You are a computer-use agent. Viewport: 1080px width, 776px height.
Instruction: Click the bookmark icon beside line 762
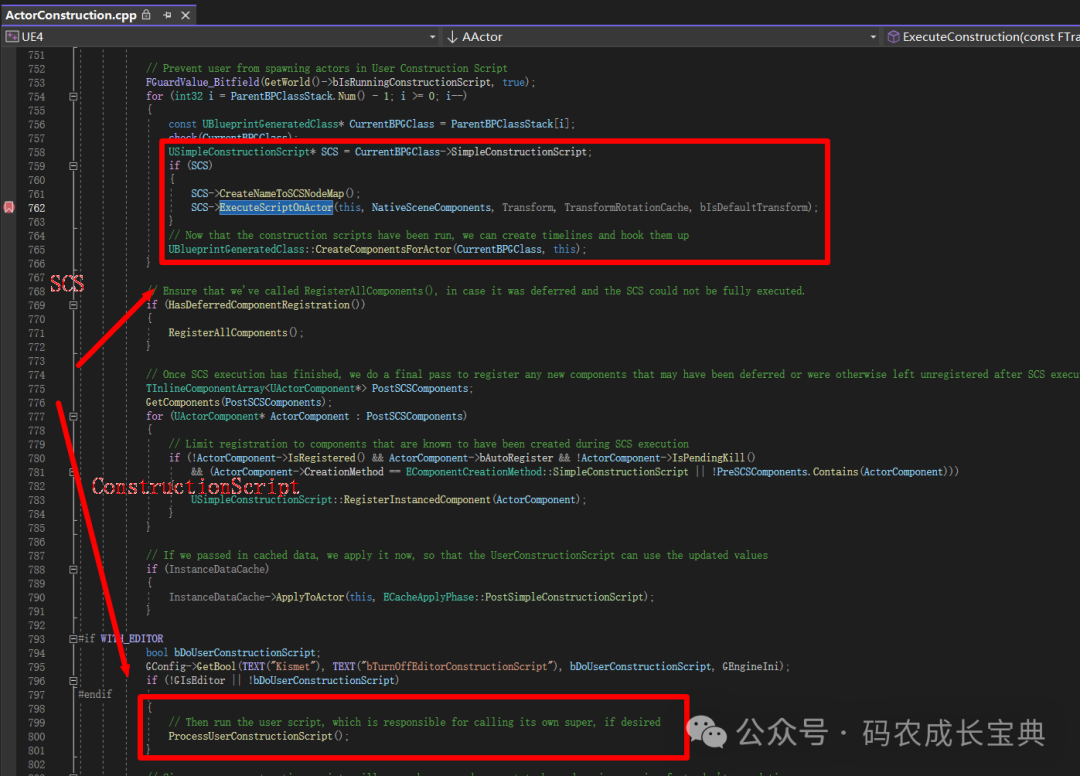9,208
